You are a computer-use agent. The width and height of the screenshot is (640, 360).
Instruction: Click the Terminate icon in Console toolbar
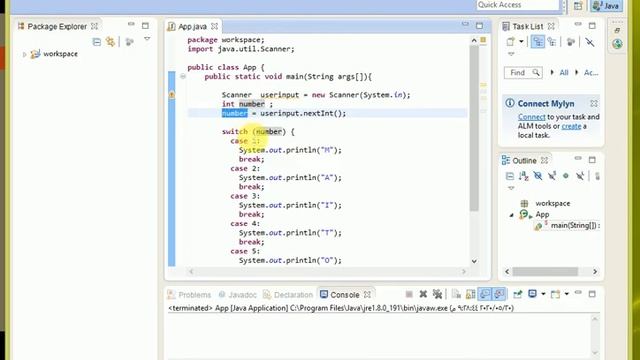409,294
